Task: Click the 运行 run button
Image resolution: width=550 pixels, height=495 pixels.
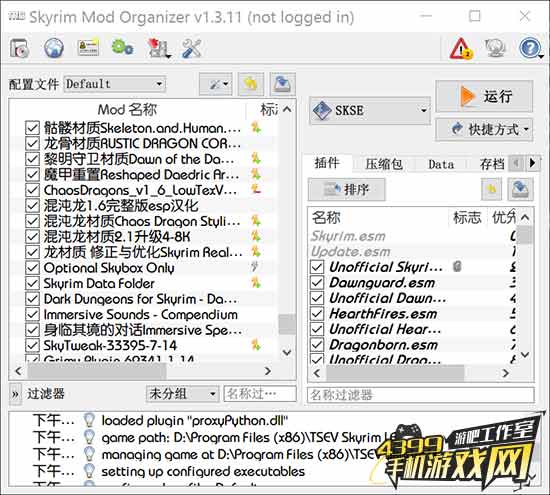Action: point(484,96)
